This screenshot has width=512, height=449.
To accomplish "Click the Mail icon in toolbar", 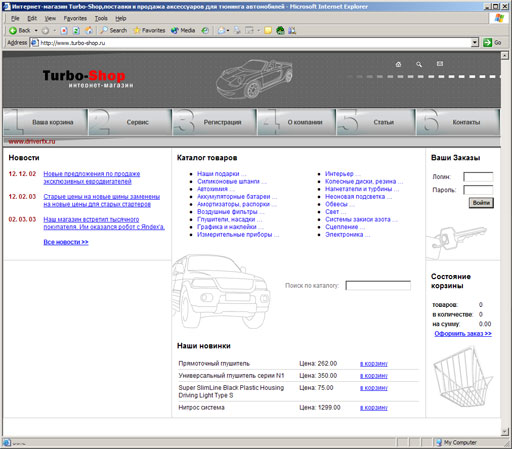I will [221, 31].
